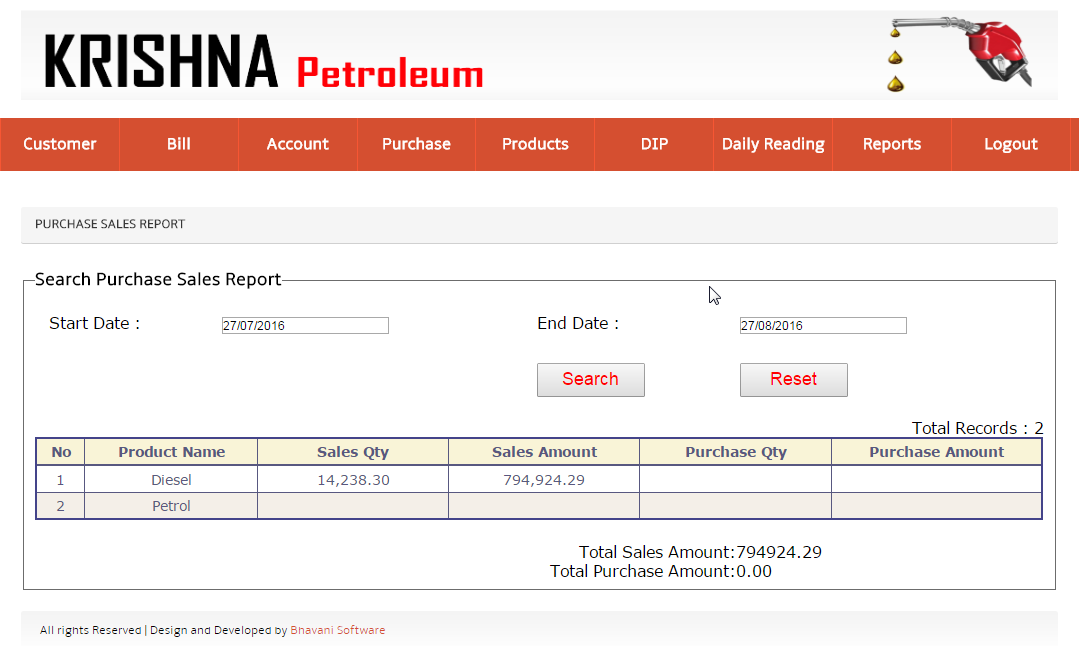
Task: Click the Product Name column header
Action: click(x=171, y=452)
